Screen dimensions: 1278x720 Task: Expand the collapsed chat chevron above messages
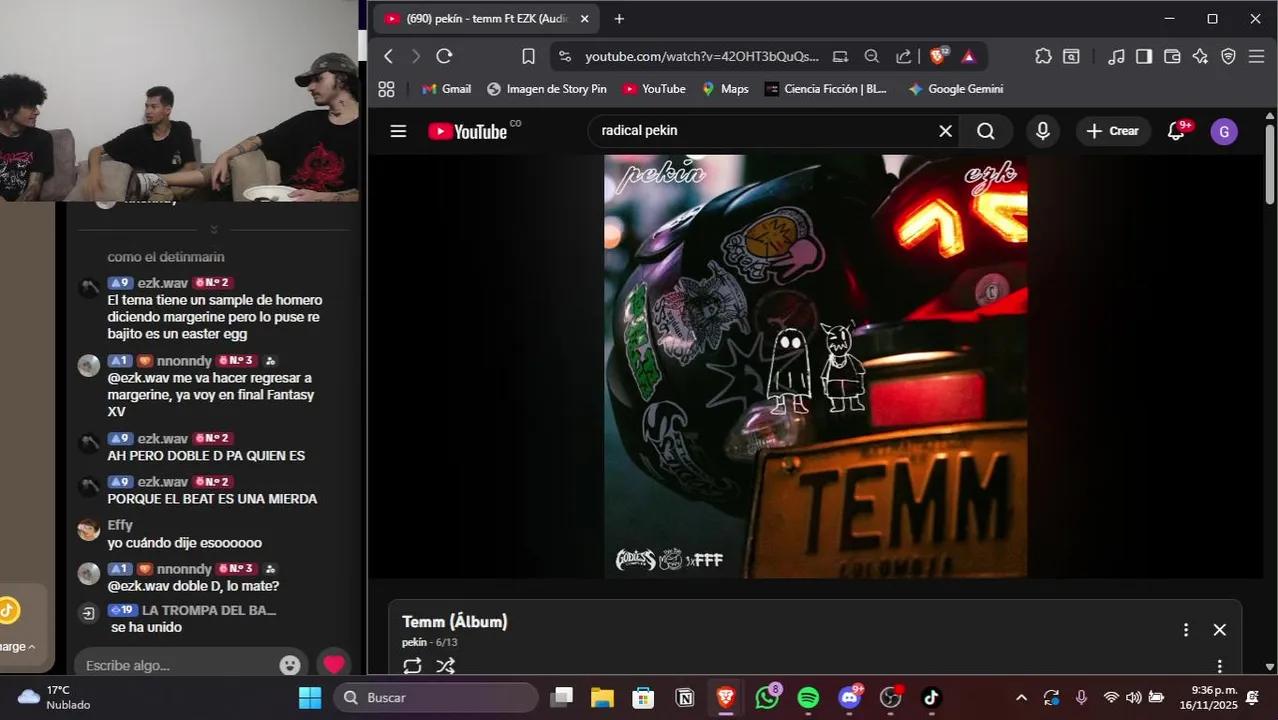click(x=213, y=230)
